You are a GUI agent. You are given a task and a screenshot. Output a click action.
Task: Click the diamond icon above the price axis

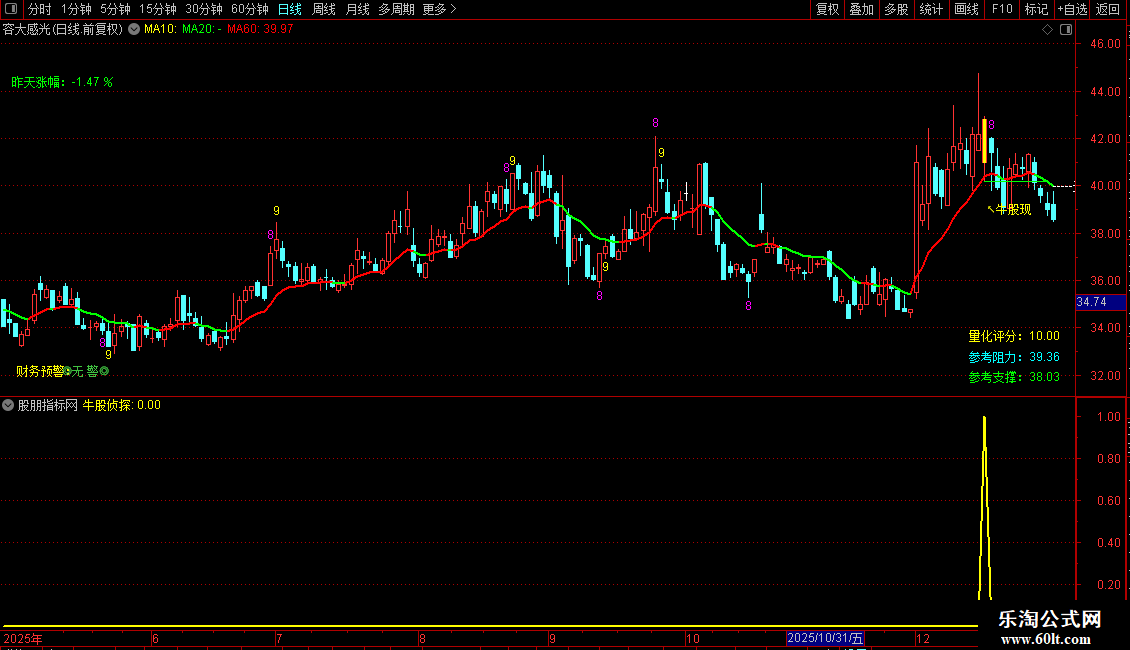pyautogui.click(x=1047, y=30)
